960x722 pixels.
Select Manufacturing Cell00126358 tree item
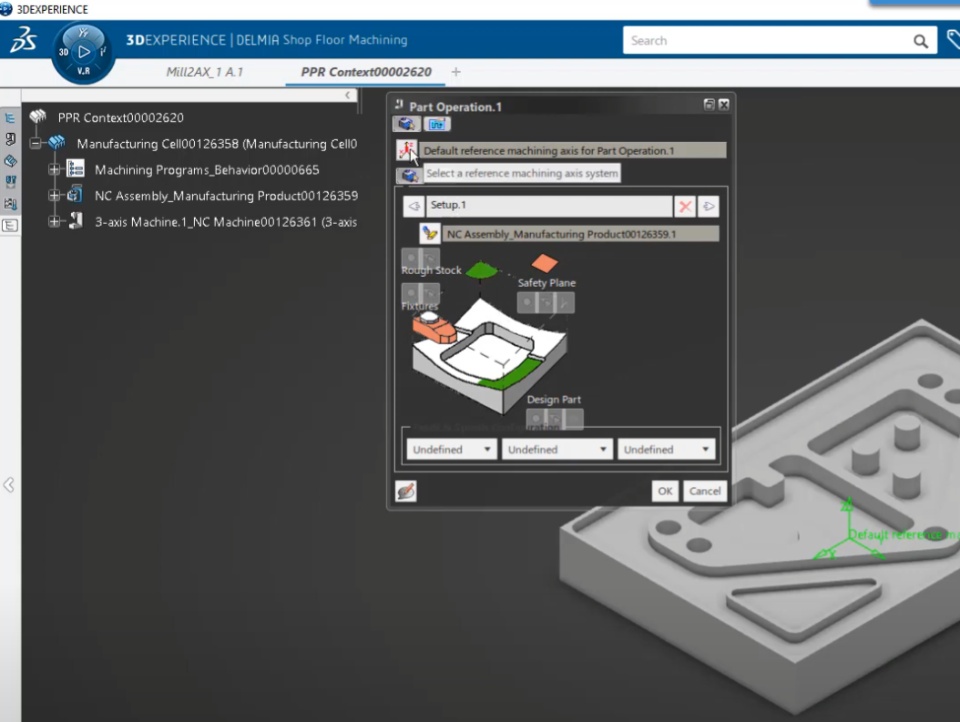[x=217, y=144]
